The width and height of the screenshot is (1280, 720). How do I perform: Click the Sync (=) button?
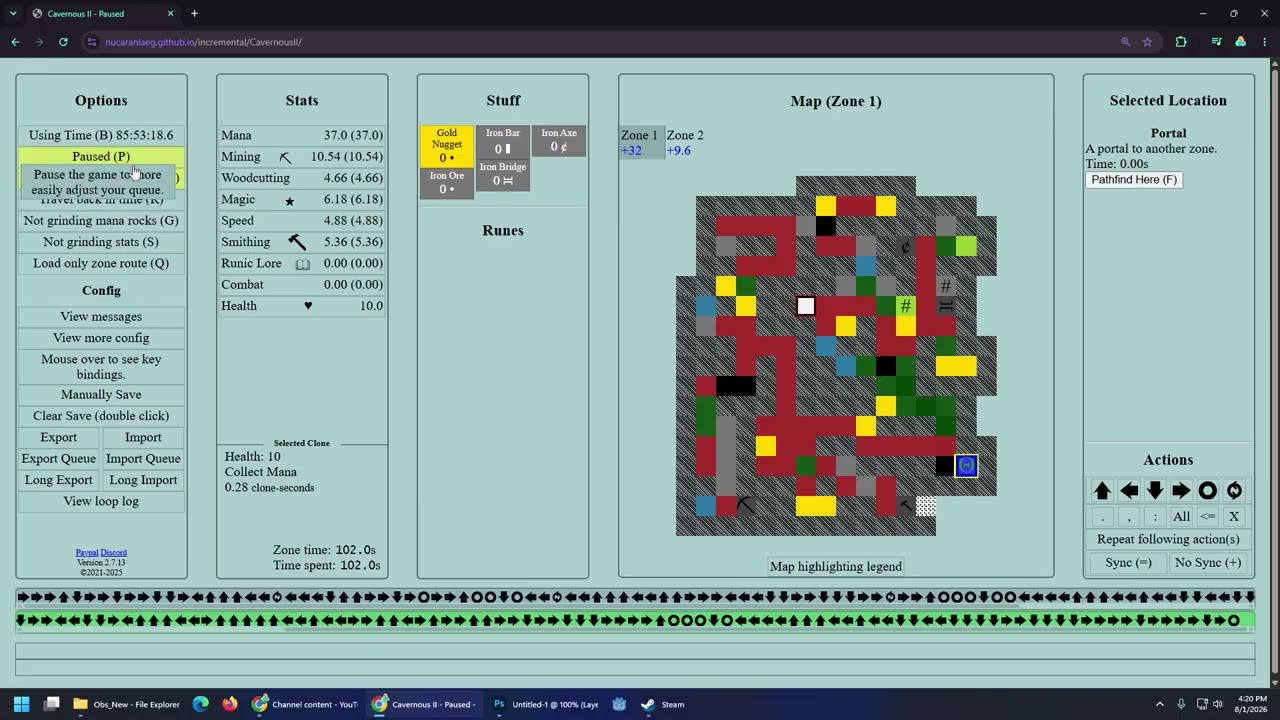(x=1128, y=563)
